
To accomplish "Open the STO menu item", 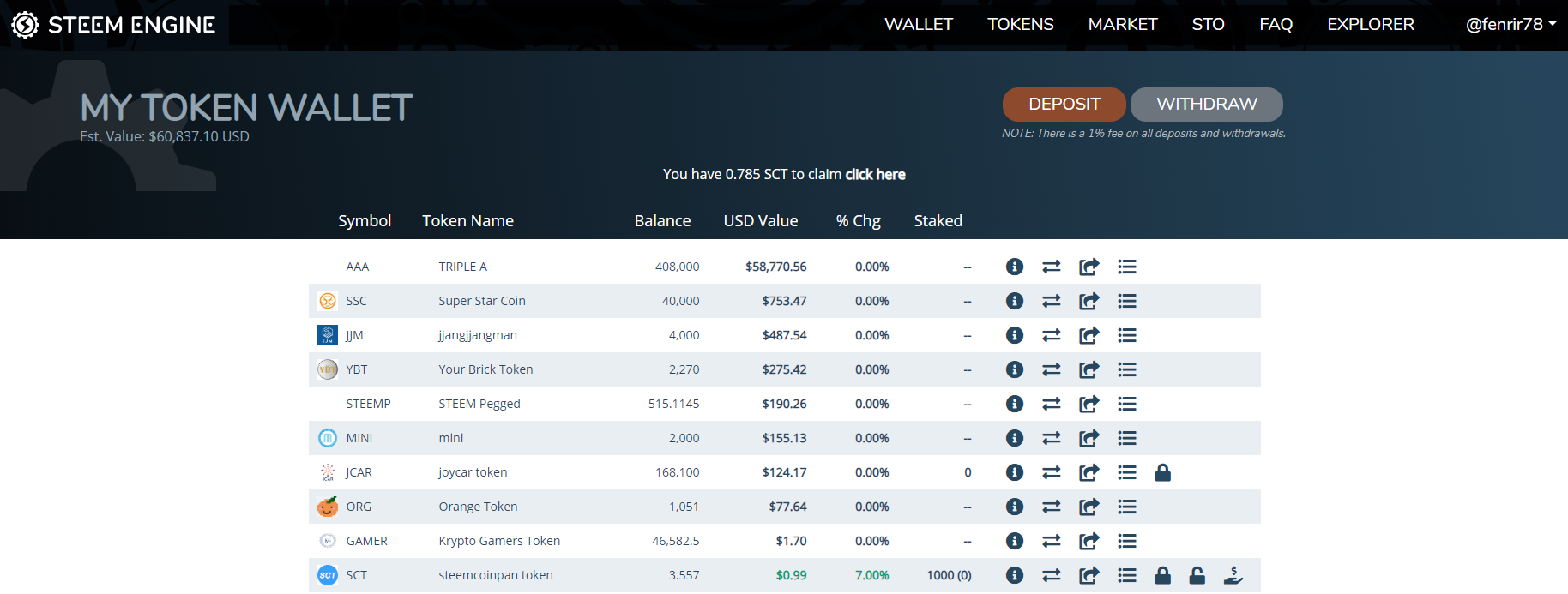I will tap(1209, 24).
